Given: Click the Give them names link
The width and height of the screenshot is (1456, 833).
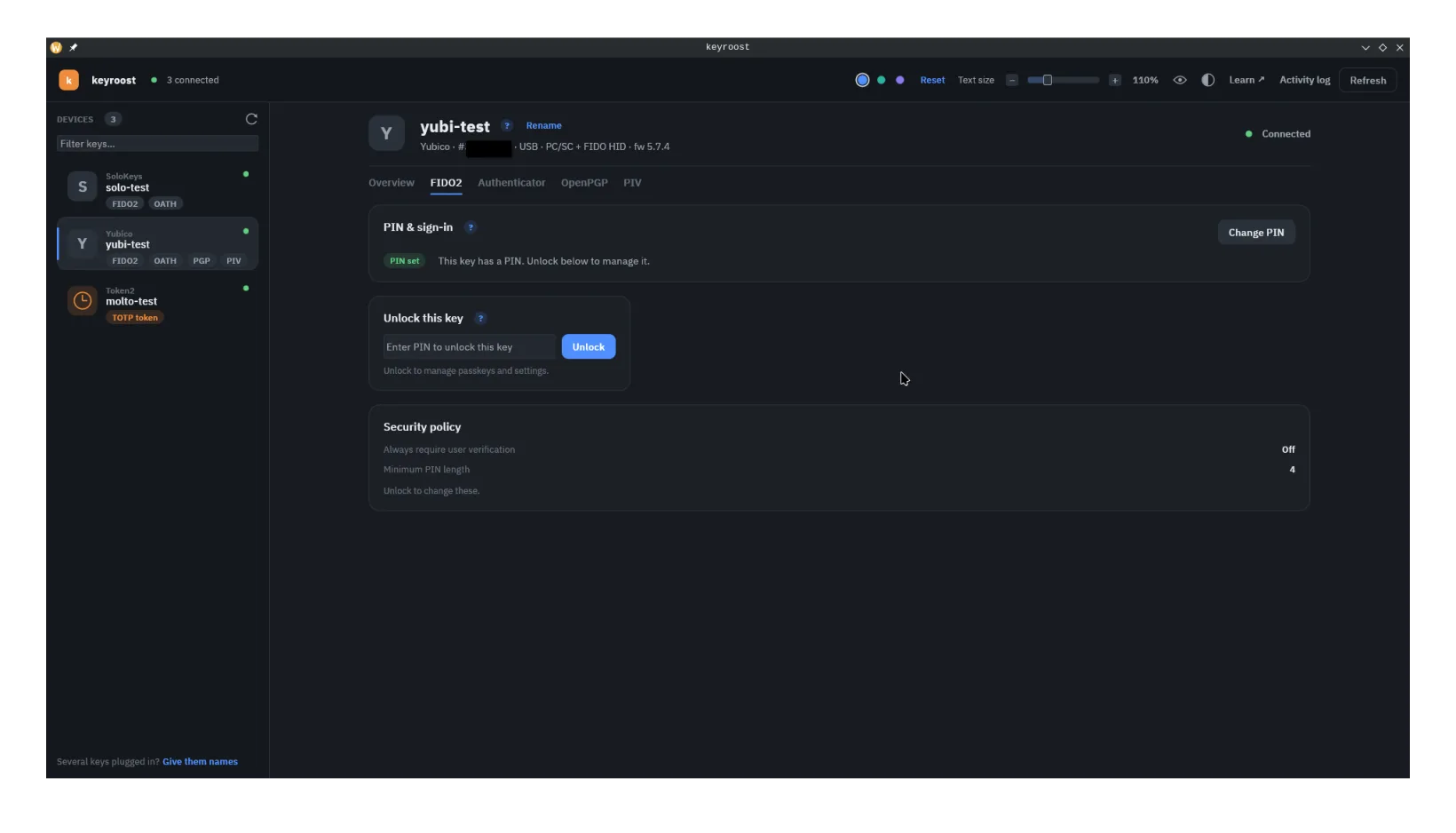Looking at the screenshot, I should tap(200, 762).
